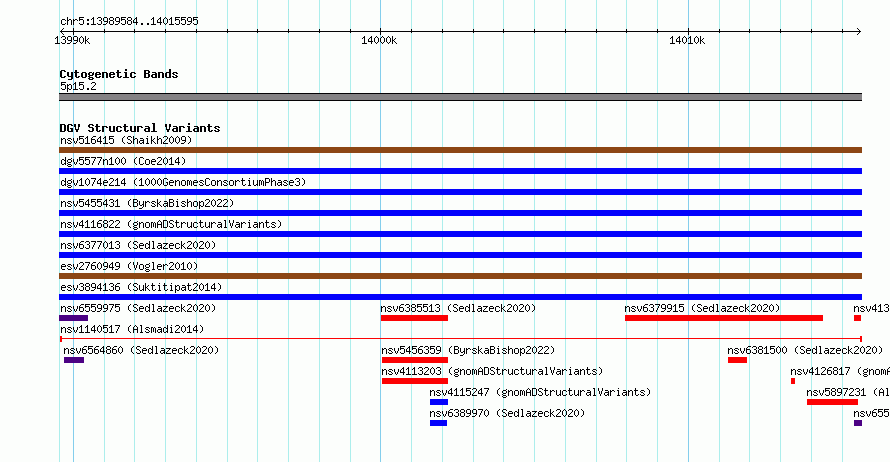Click the nsv5456359 (ByrskaBishop2022) label

click(x=468, y=350)
